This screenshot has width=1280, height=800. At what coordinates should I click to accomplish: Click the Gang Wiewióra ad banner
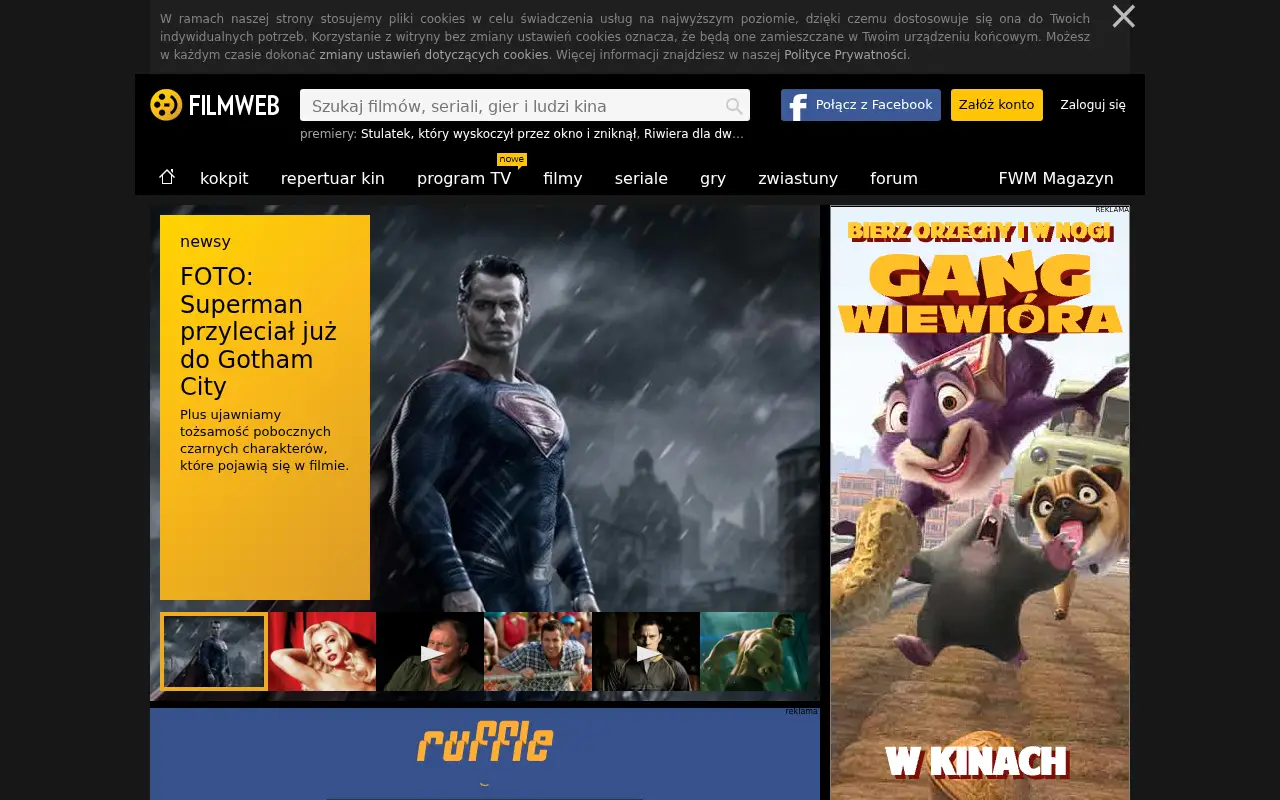(x=980, y=502)
